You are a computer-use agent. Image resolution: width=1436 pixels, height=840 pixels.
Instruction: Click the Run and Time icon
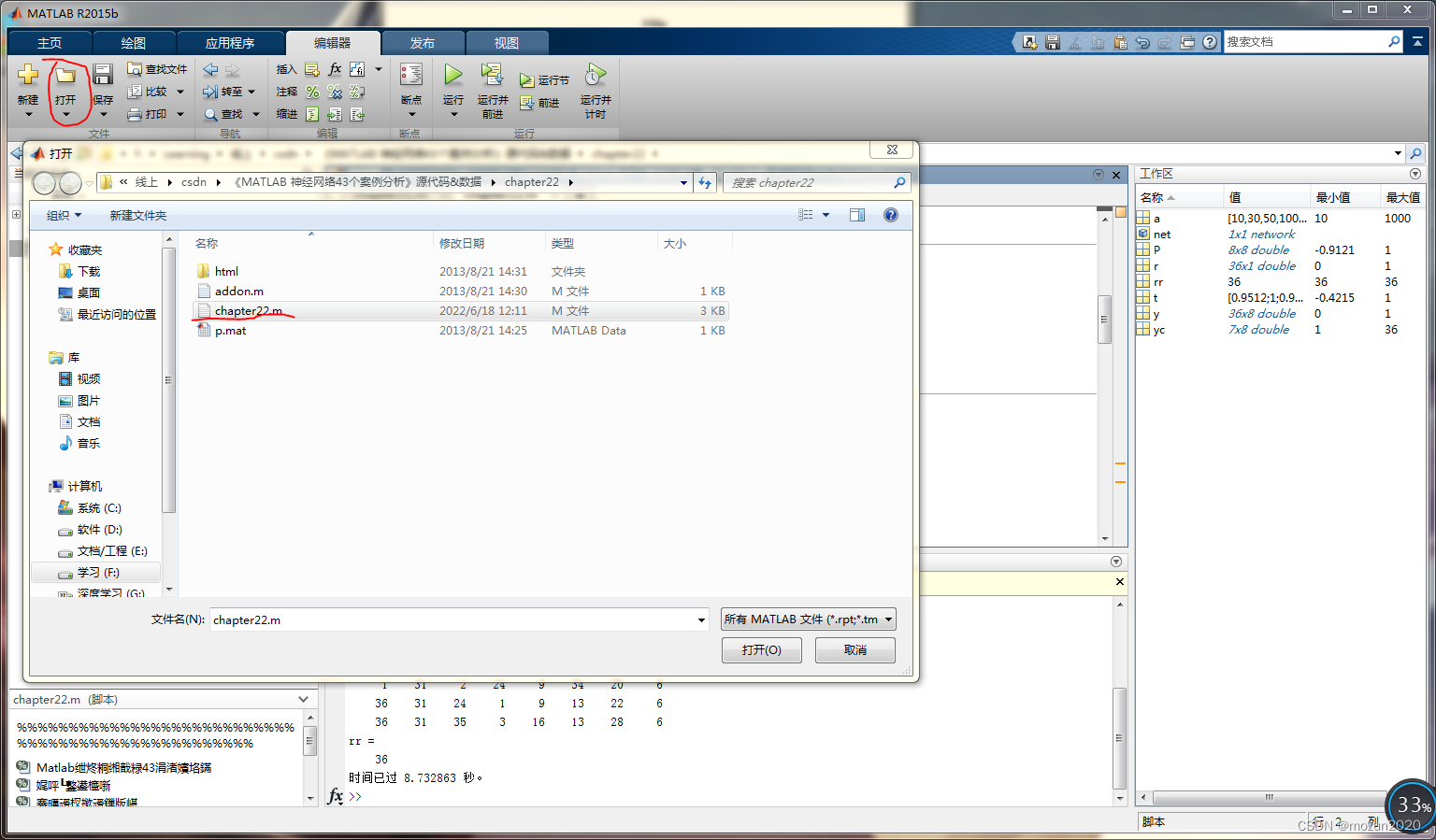[x=596, y=75]
